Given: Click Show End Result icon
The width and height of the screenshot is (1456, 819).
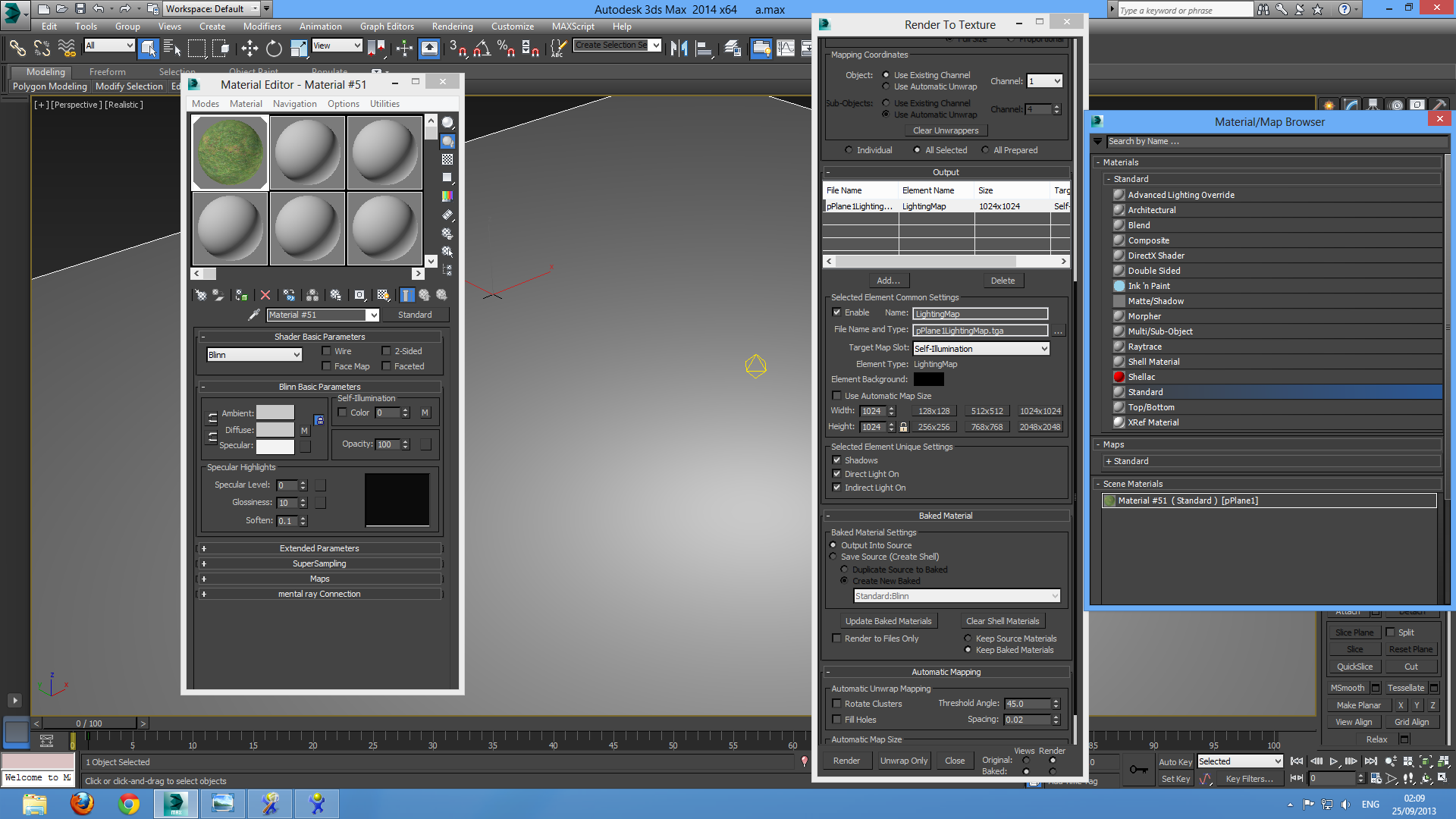Looking at the screenshot, I should tap(407, 295).
